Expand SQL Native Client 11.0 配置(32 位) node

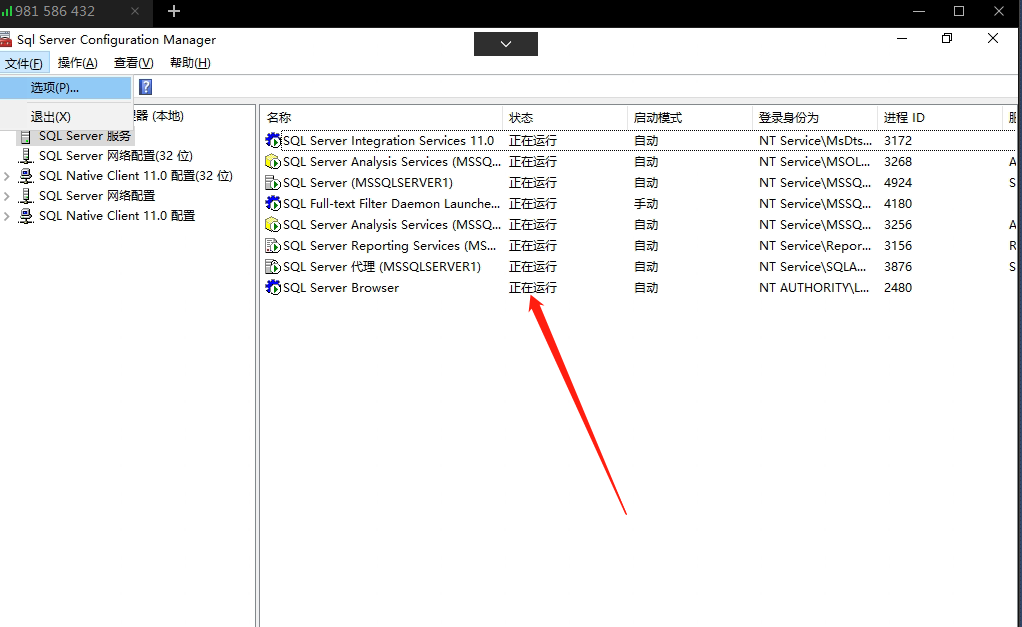pyautogui.click(x=7, y=176)
